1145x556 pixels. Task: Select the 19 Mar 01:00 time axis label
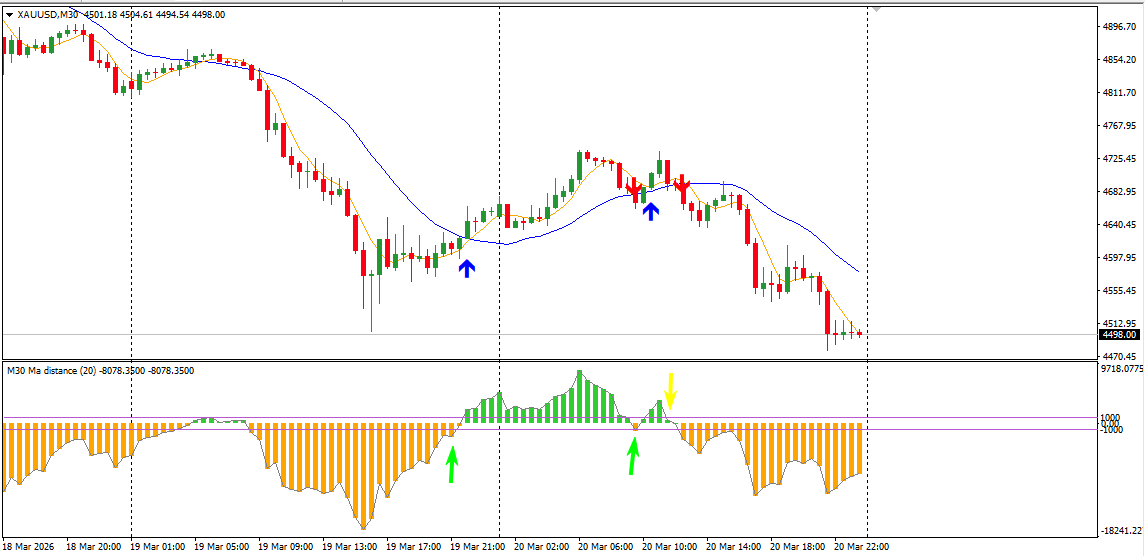coord(154,547)
